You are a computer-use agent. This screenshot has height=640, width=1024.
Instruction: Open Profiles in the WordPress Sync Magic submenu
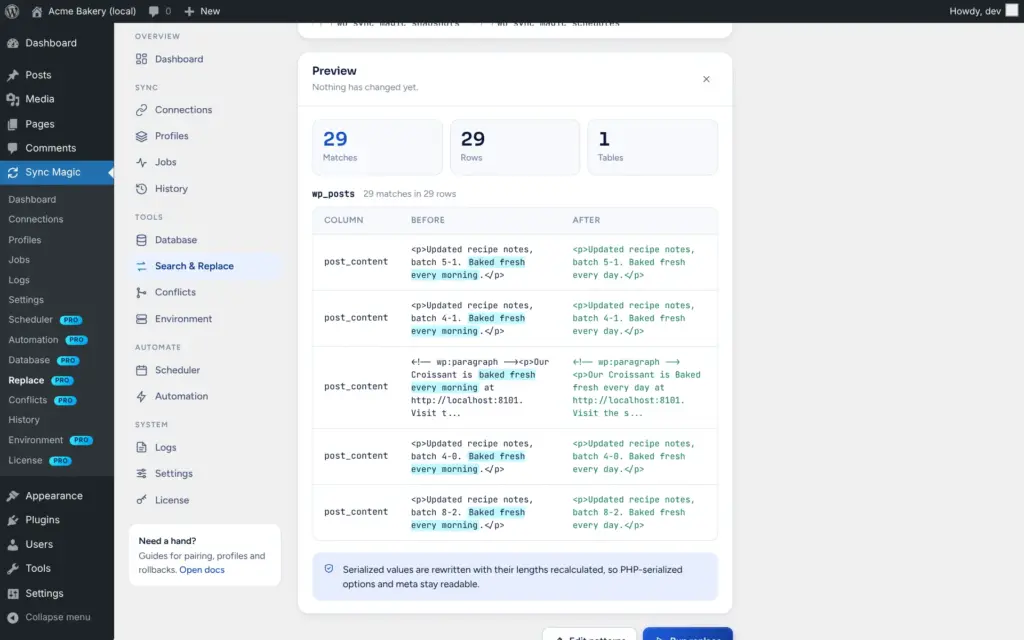(25, 240)
